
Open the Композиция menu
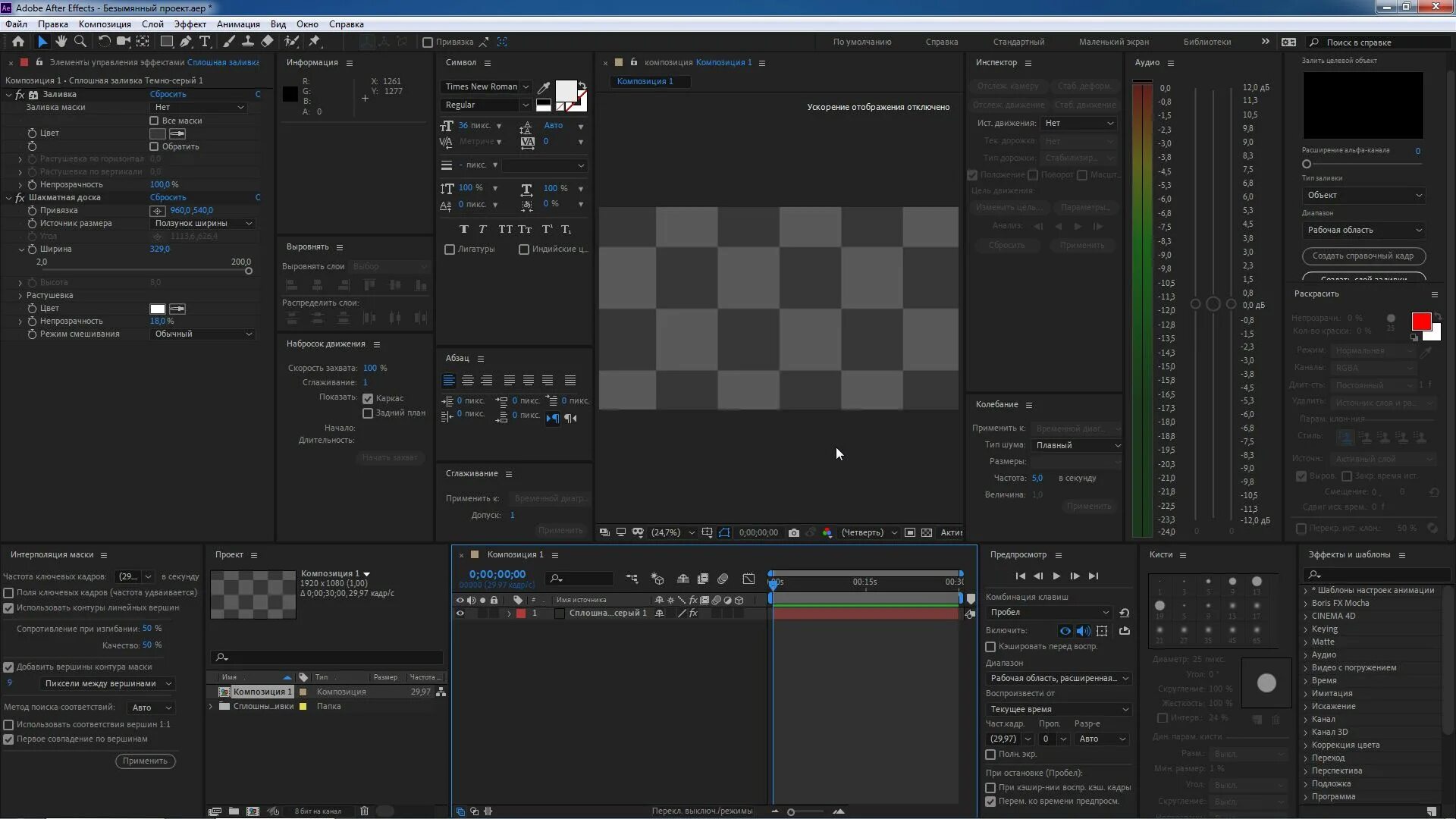click(x=105, y=24)
